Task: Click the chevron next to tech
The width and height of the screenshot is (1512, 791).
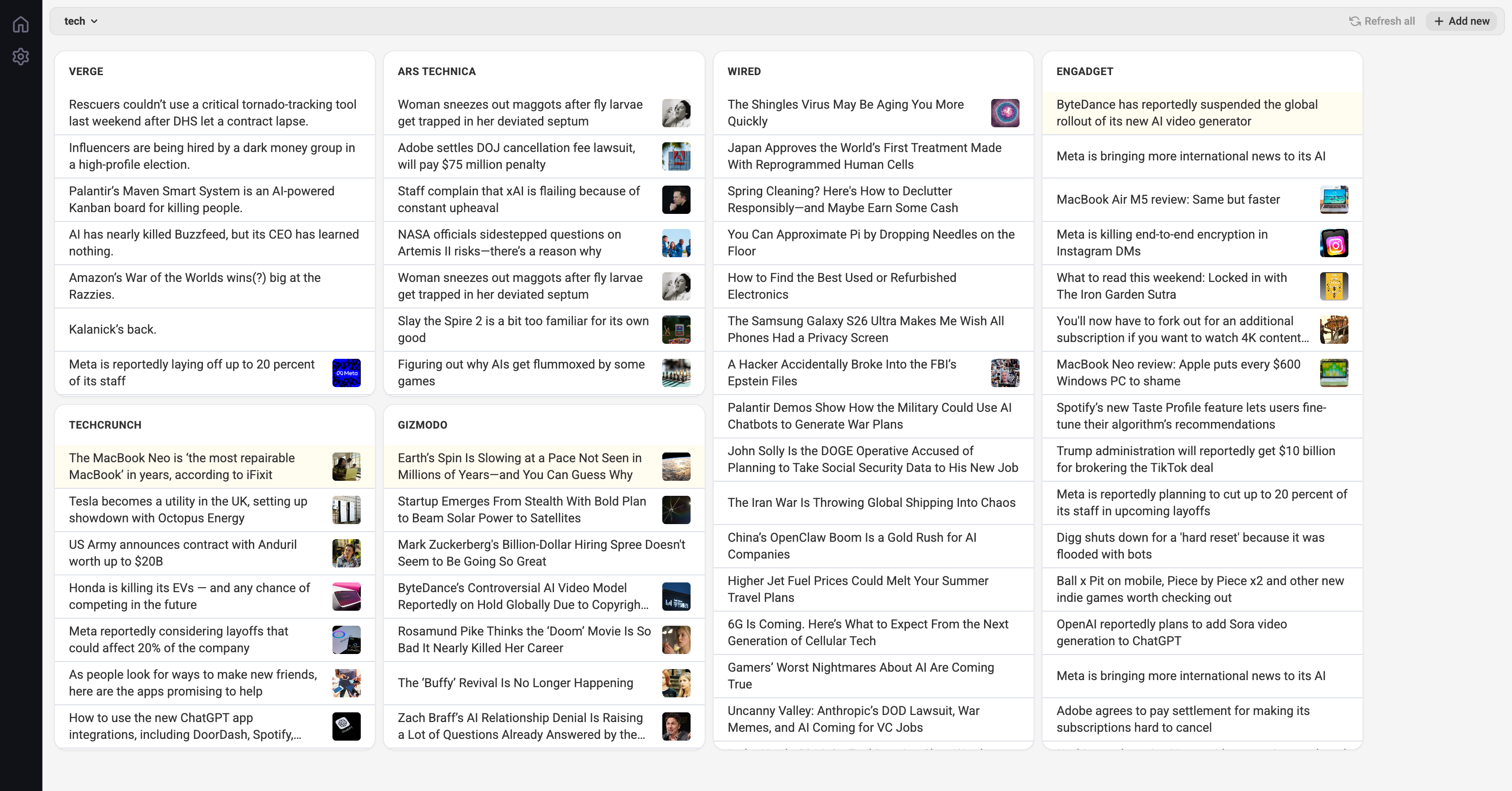Action: tap(94, 21)
